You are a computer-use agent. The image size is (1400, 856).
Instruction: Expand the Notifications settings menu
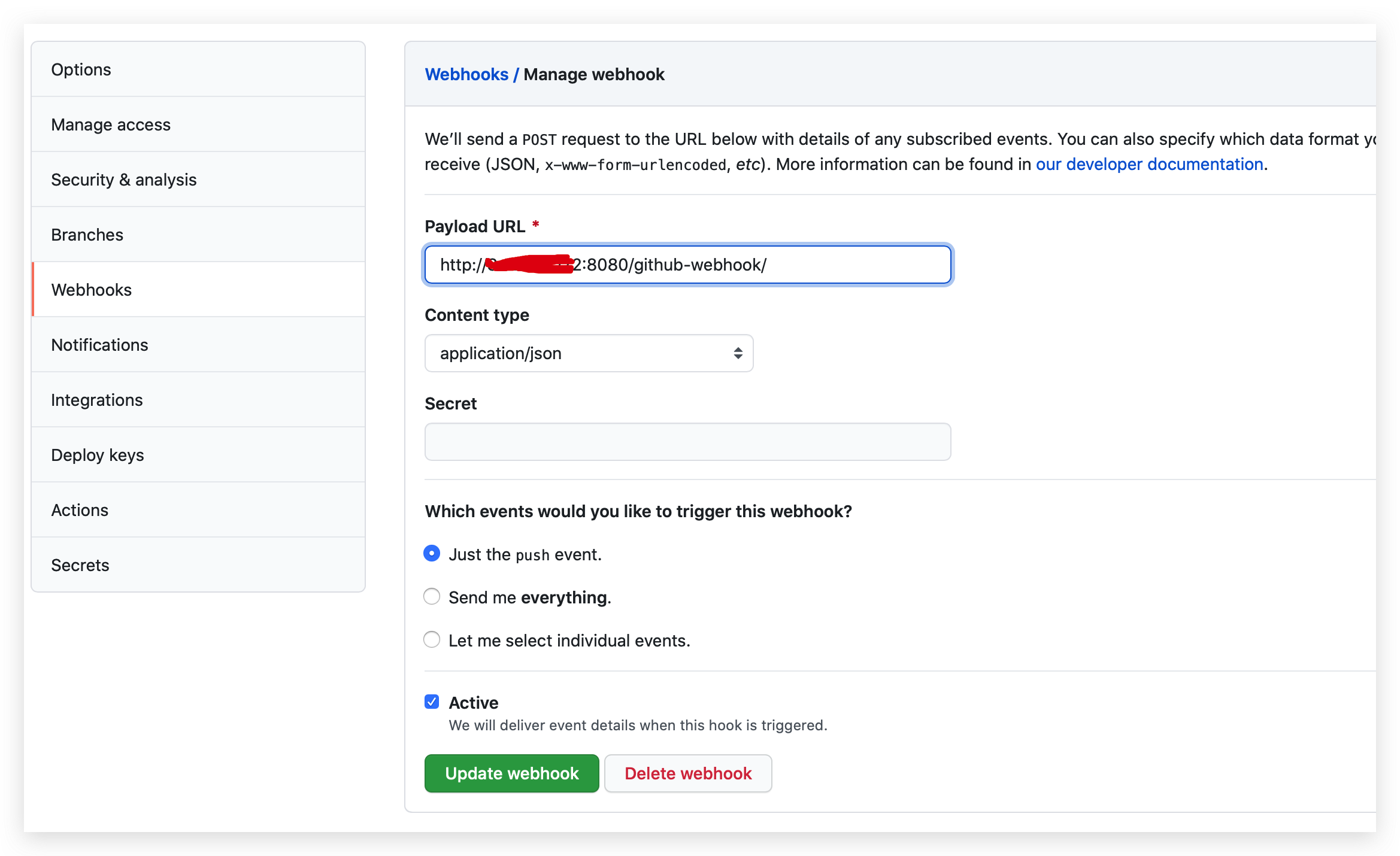(100, 344)
